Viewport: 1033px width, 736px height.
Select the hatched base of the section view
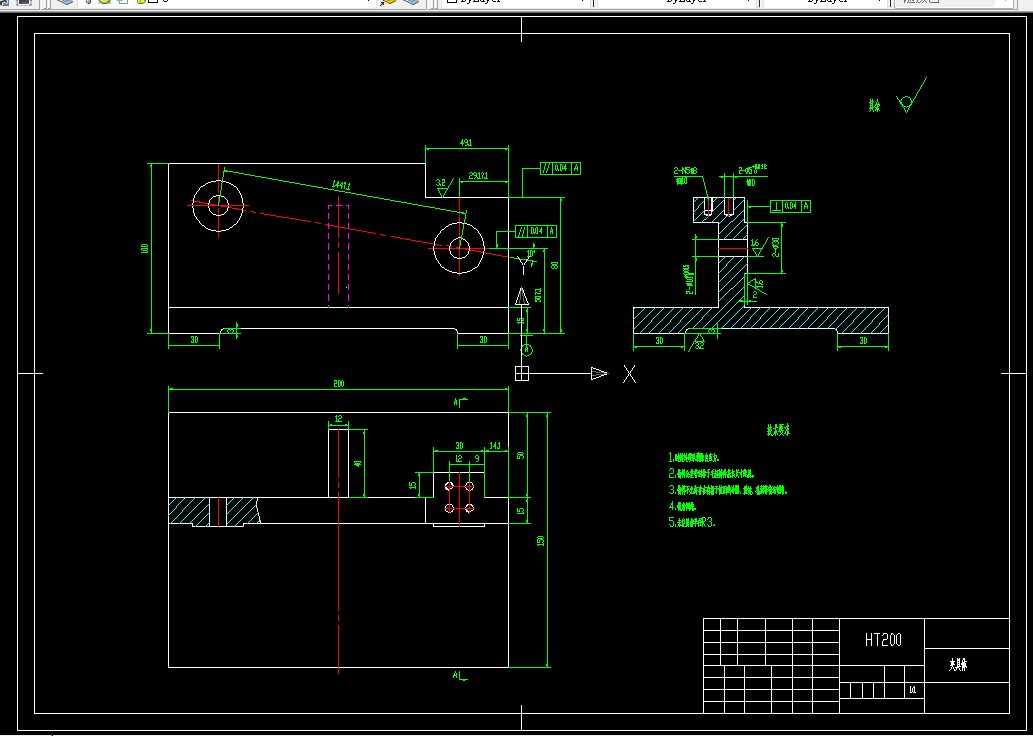click(761, 320)
